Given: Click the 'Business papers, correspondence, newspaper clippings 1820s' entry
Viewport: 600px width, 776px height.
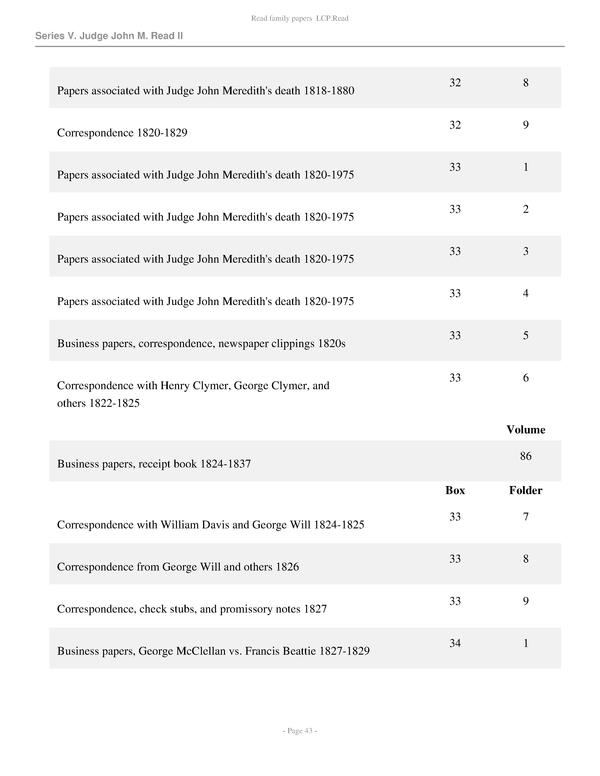Looking at the screenshot, I should tap(201, 343).
